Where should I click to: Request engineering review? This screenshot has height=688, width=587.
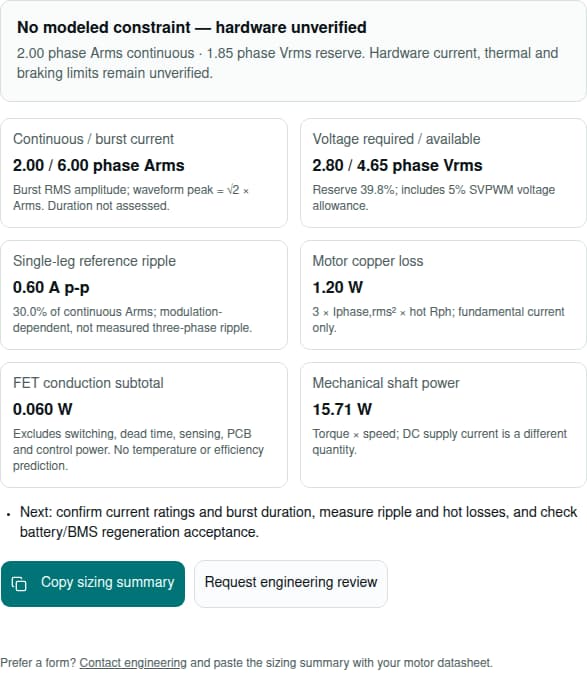[x=291, y=584]
